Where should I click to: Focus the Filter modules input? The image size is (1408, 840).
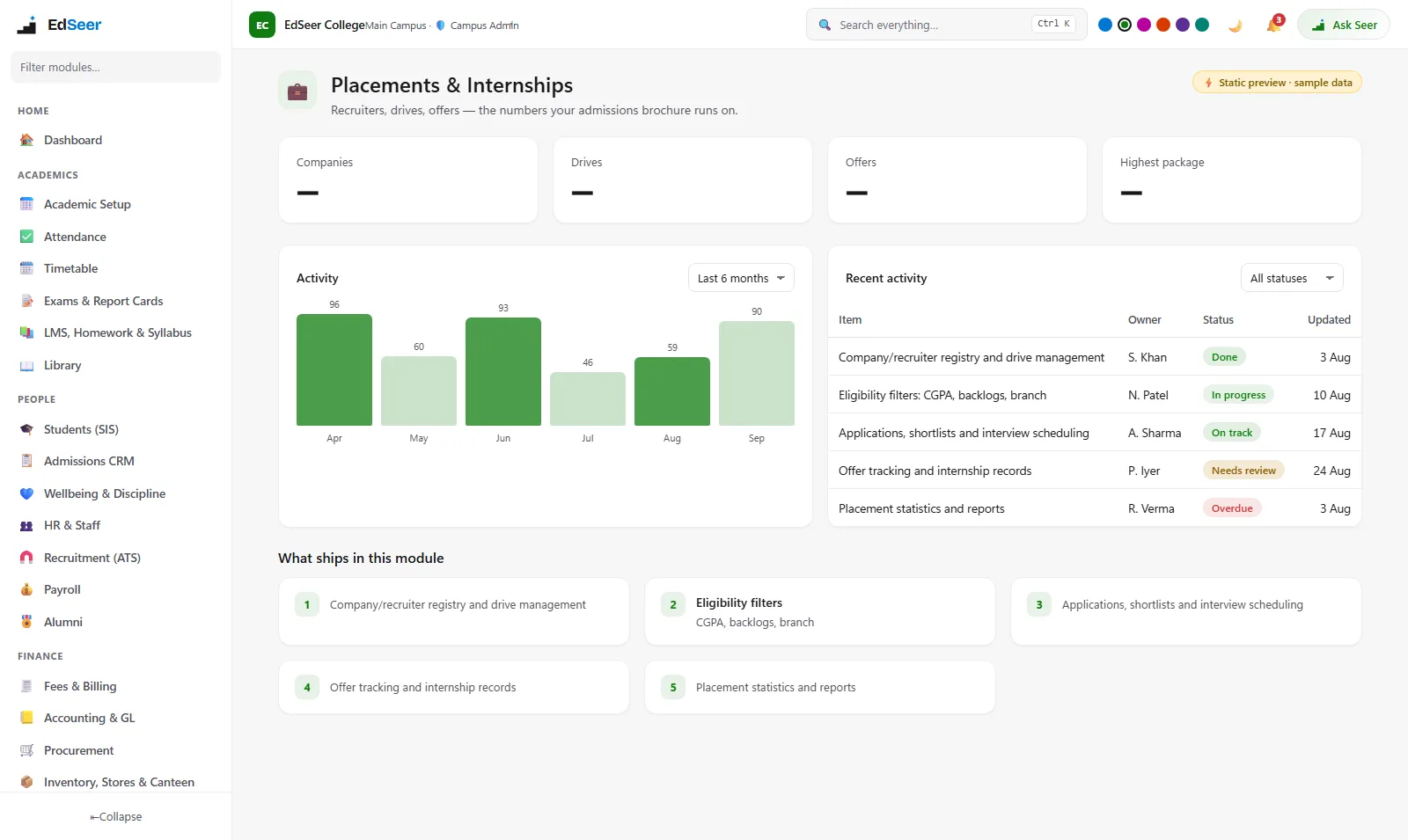tap(115, 67)
